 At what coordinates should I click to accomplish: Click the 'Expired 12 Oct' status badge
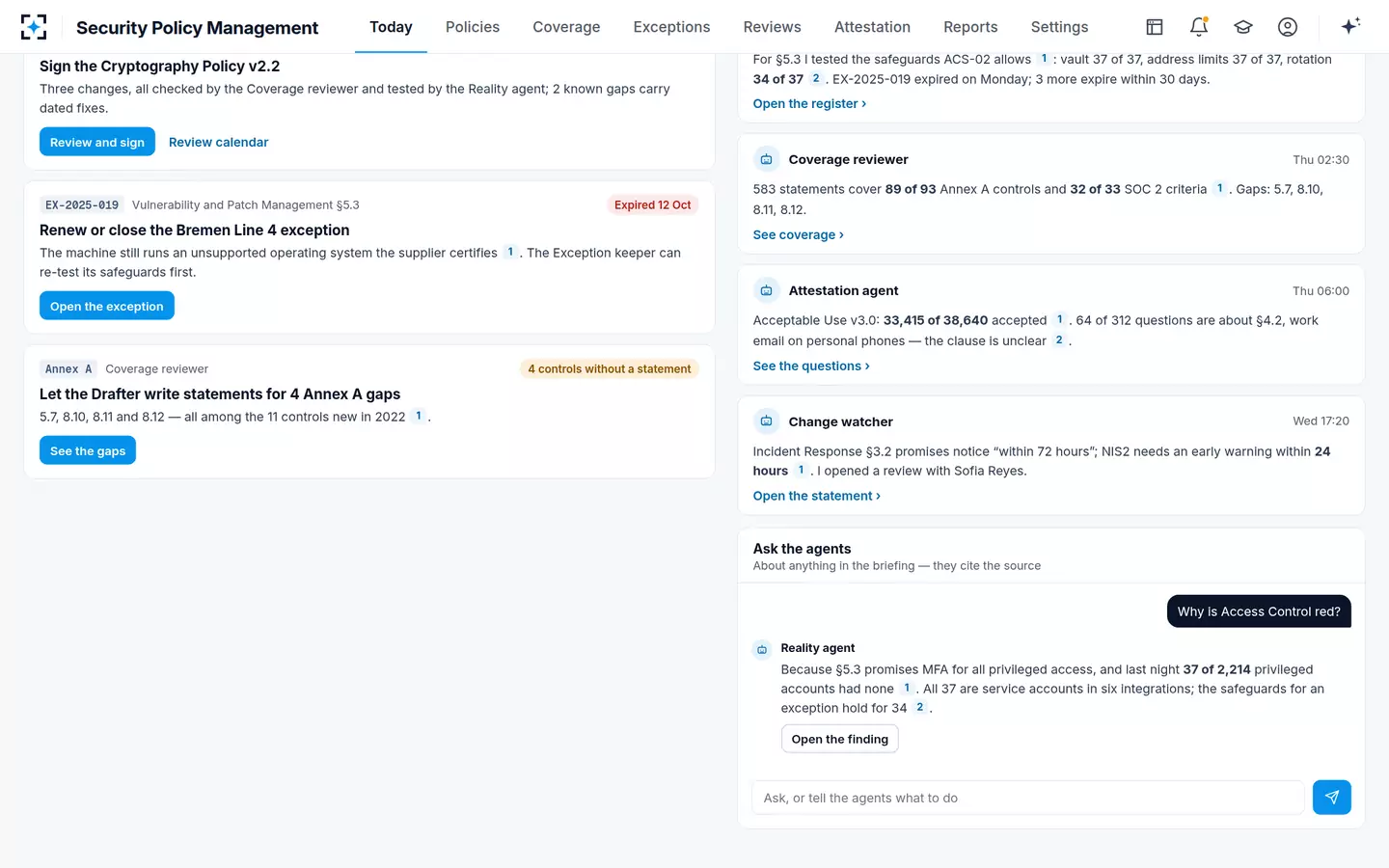click(x=653, y=205)
